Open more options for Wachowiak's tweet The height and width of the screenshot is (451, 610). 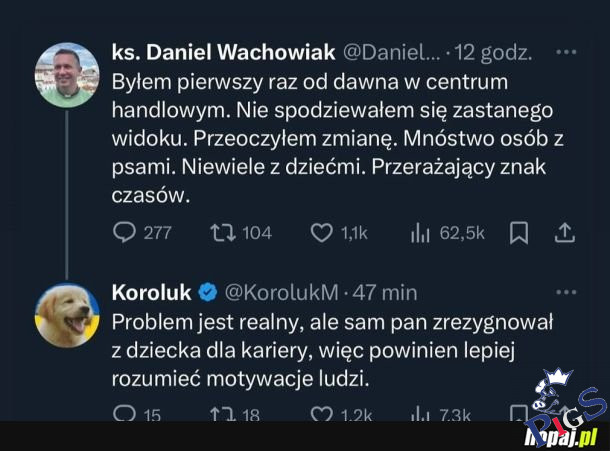tap(565, 50)
